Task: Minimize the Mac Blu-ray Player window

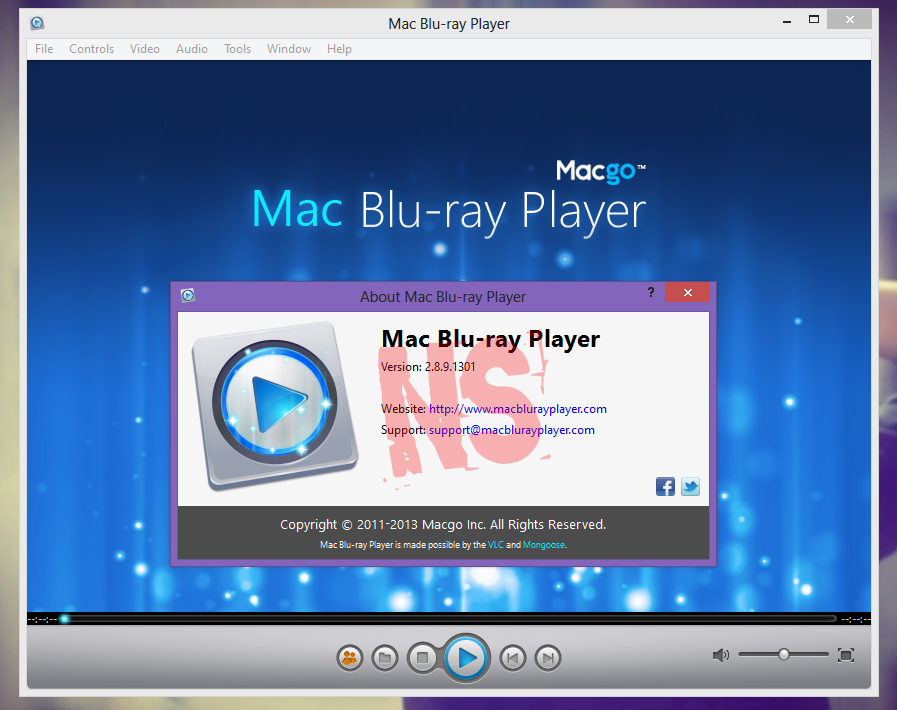Action: click(787, 21)
